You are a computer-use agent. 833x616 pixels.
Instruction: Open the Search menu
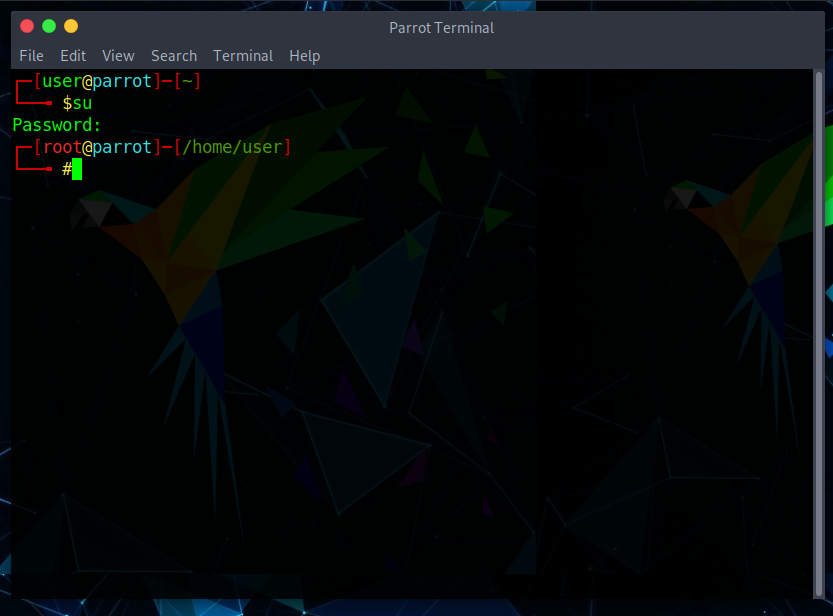[x=174, y=56]
